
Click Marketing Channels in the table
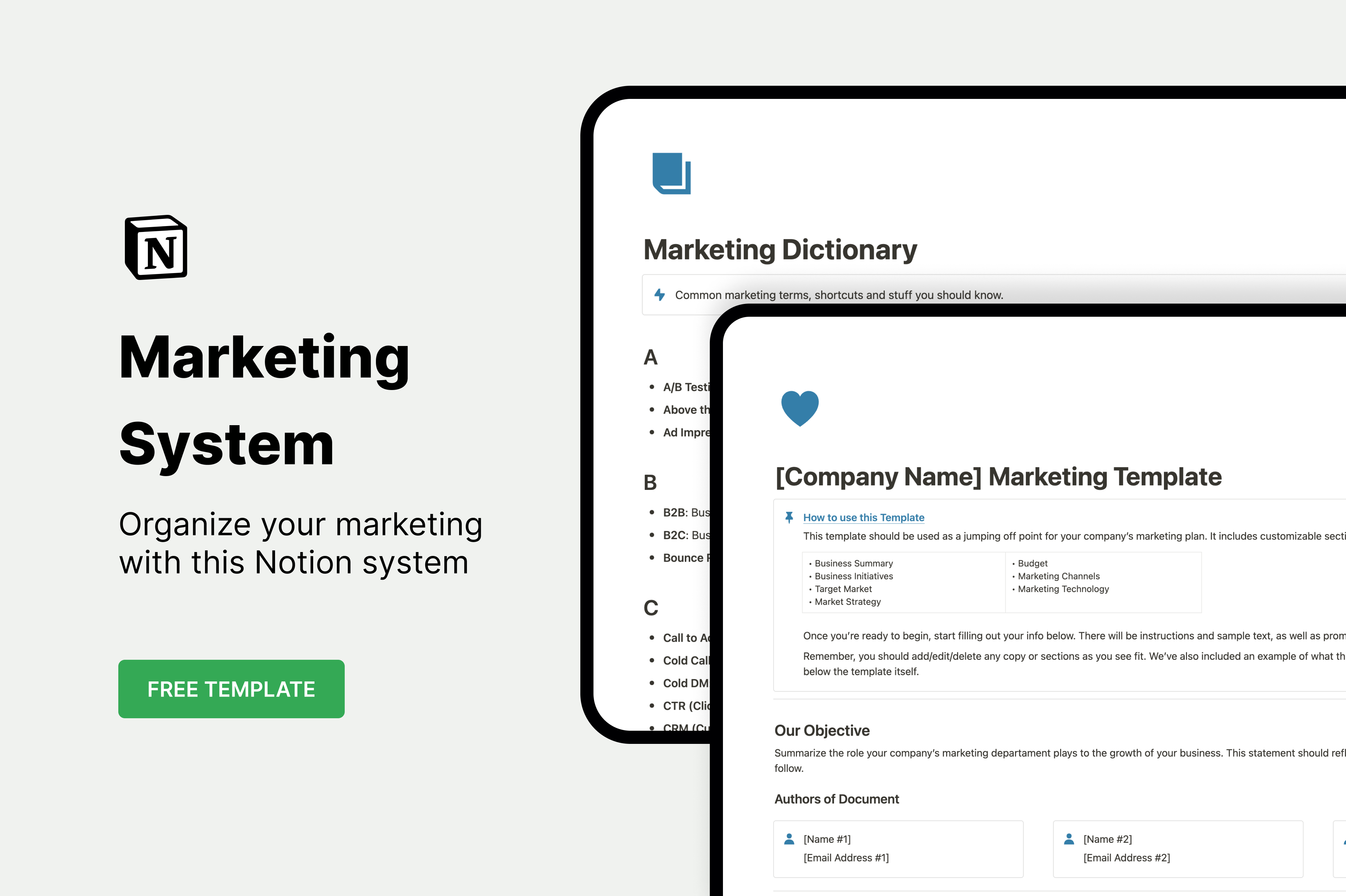tap(1058, 576)
